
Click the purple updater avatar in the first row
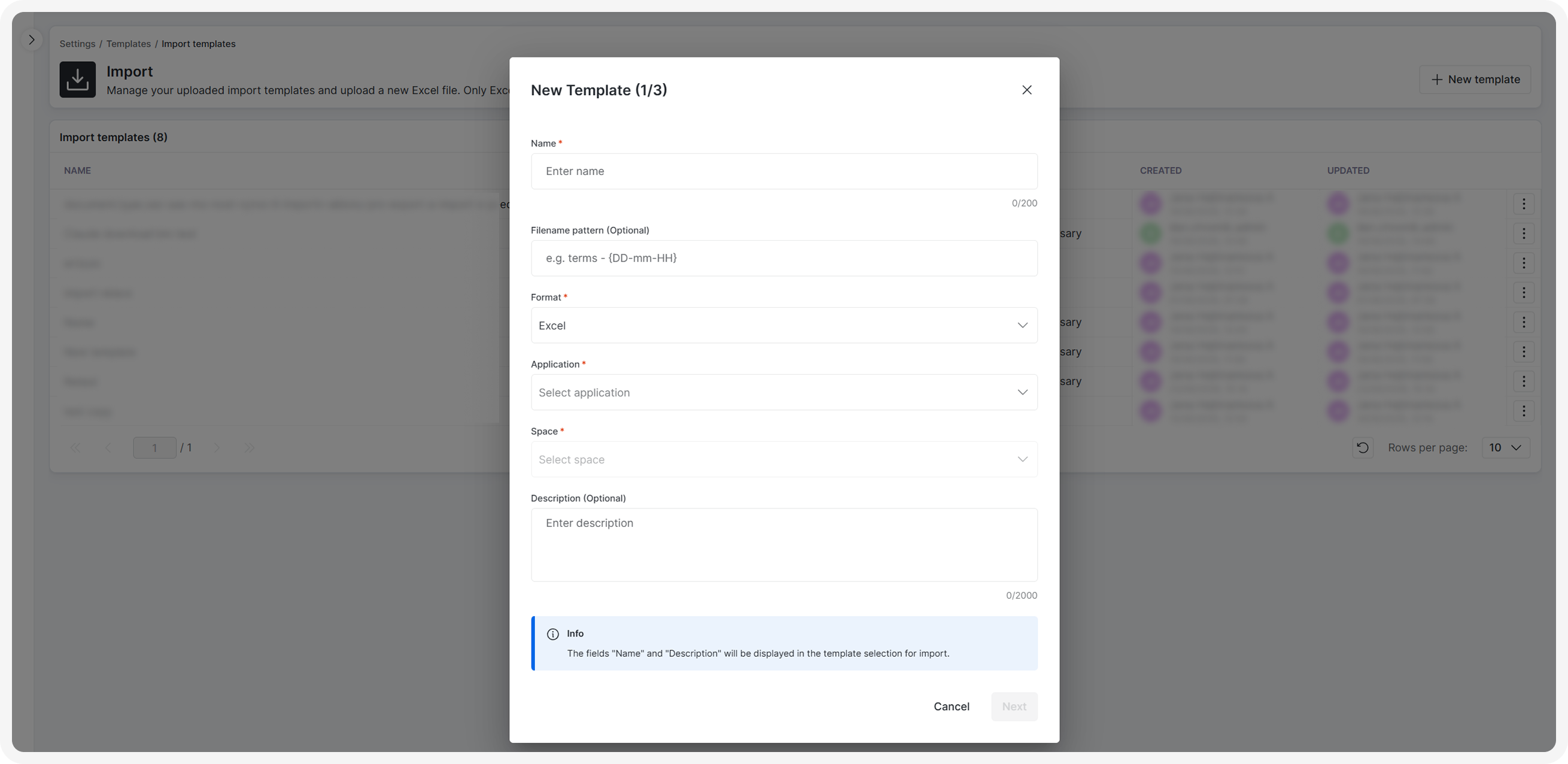click(x=1338, y=204)
